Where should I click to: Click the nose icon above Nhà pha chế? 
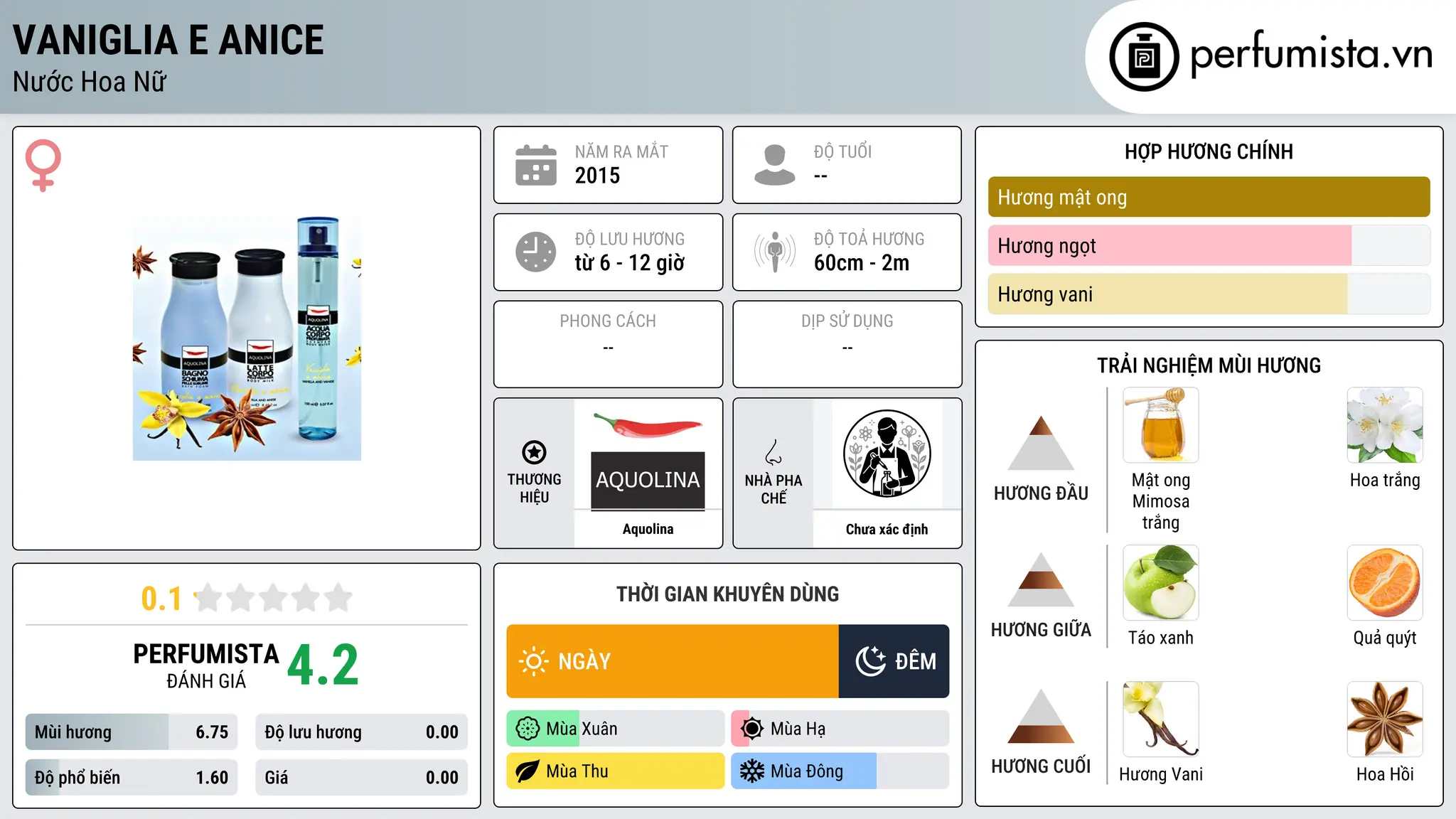pyautogui.click(x=773, y=452)
